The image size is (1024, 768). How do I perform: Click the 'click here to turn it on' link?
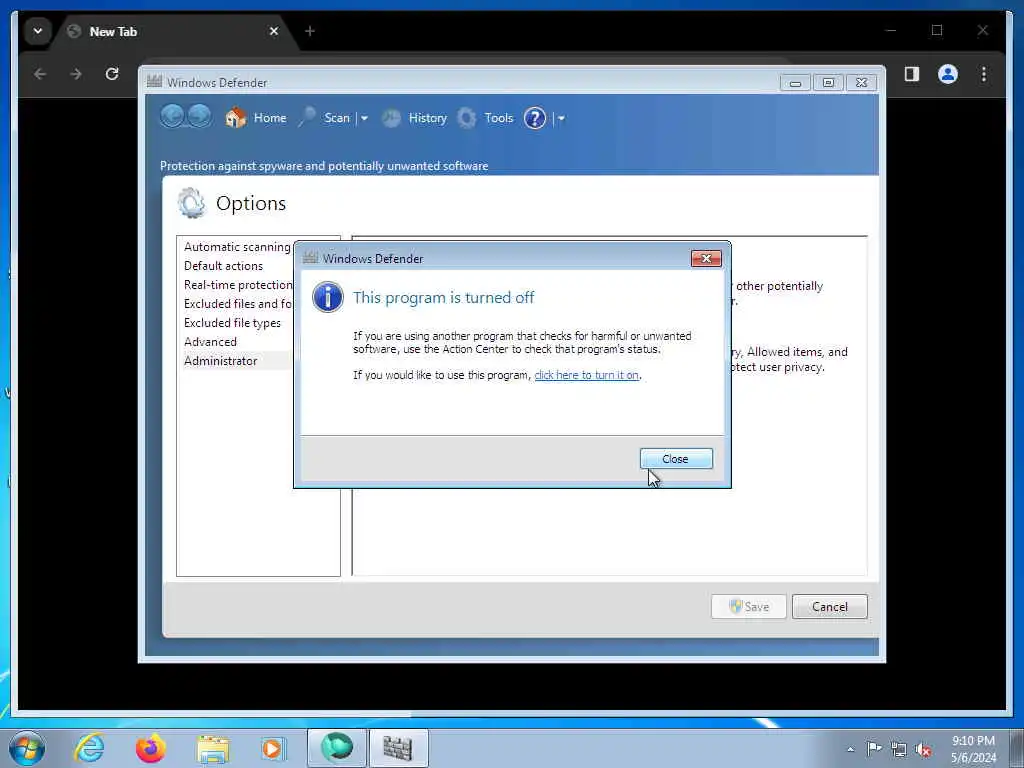click(x=586, y=375)
